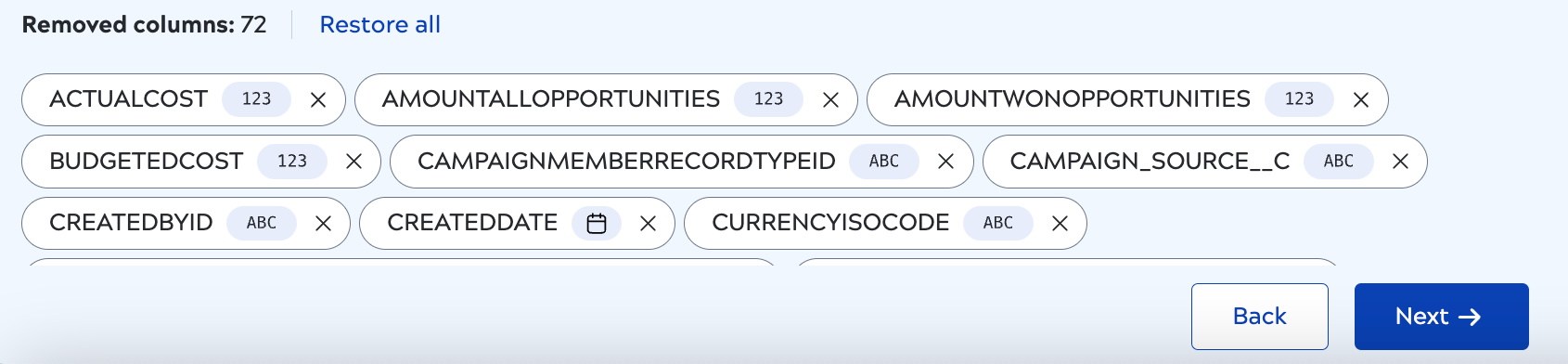Viewport: 1568px width, 364px height.
Task: Click the Back button
Action: pos(1259,317)
